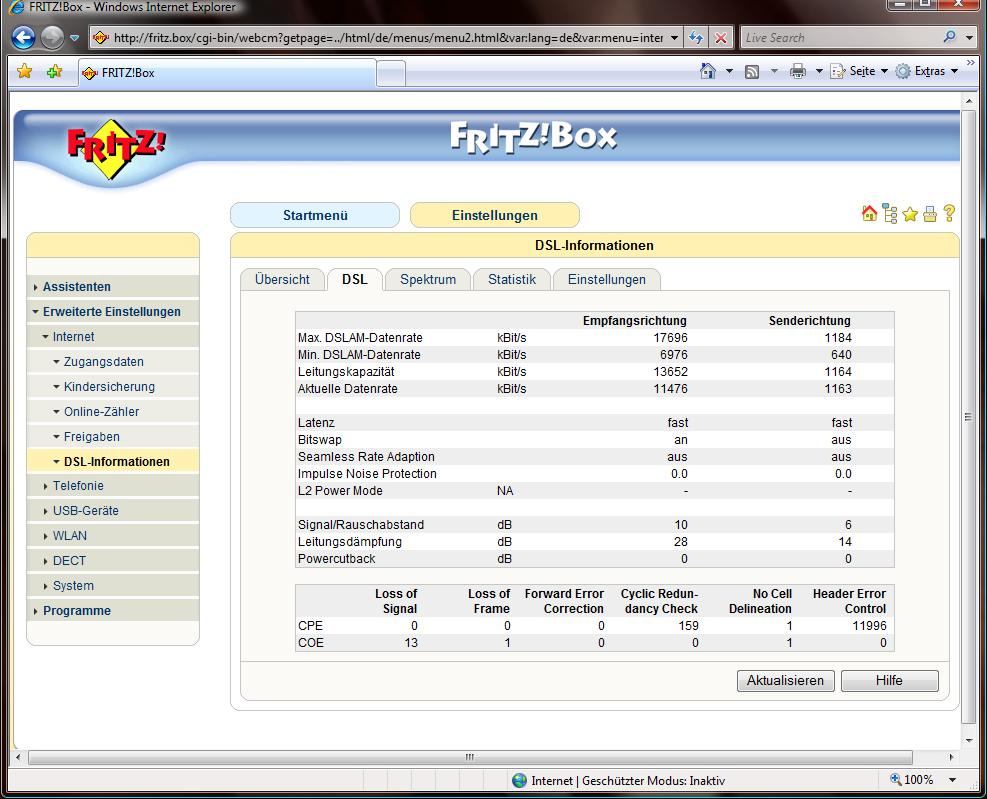Click the FRITZ!Box yellow question mark icon
The image size is (987, 799).
click(x=949, y=213)
